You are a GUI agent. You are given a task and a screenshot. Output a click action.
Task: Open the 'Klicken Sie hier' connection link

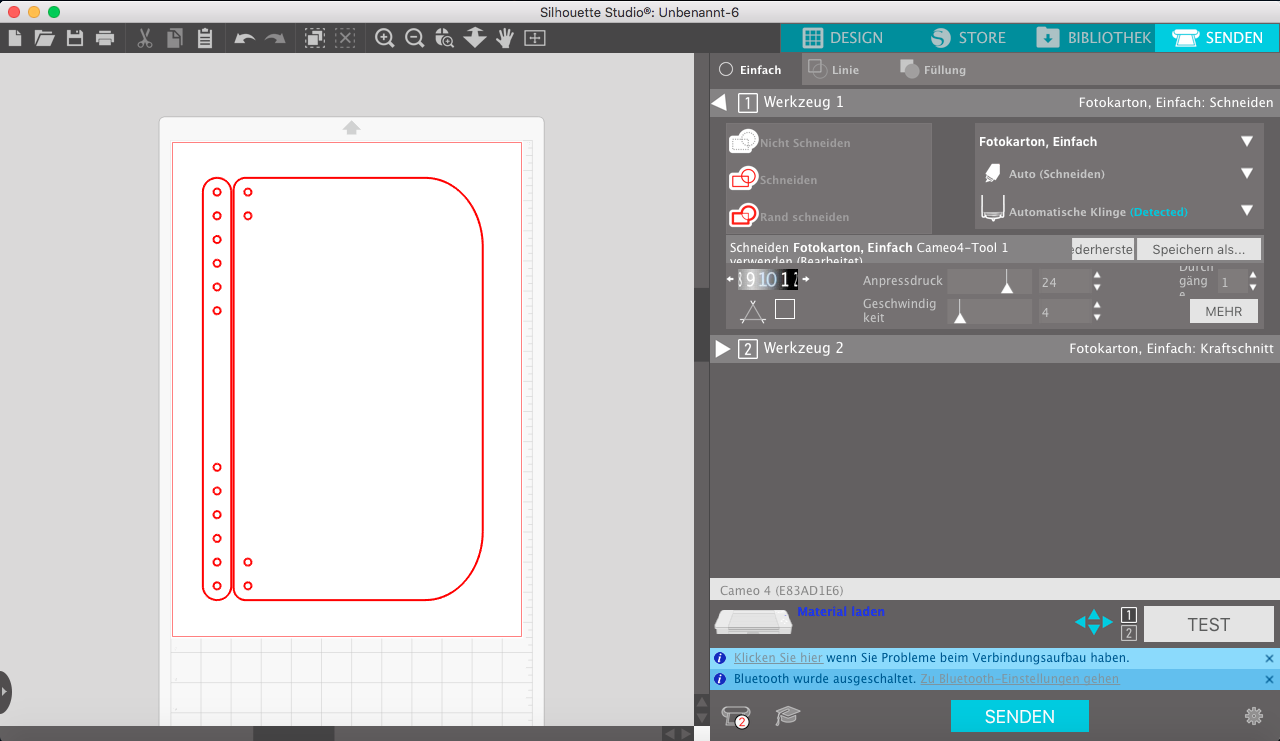778,658
